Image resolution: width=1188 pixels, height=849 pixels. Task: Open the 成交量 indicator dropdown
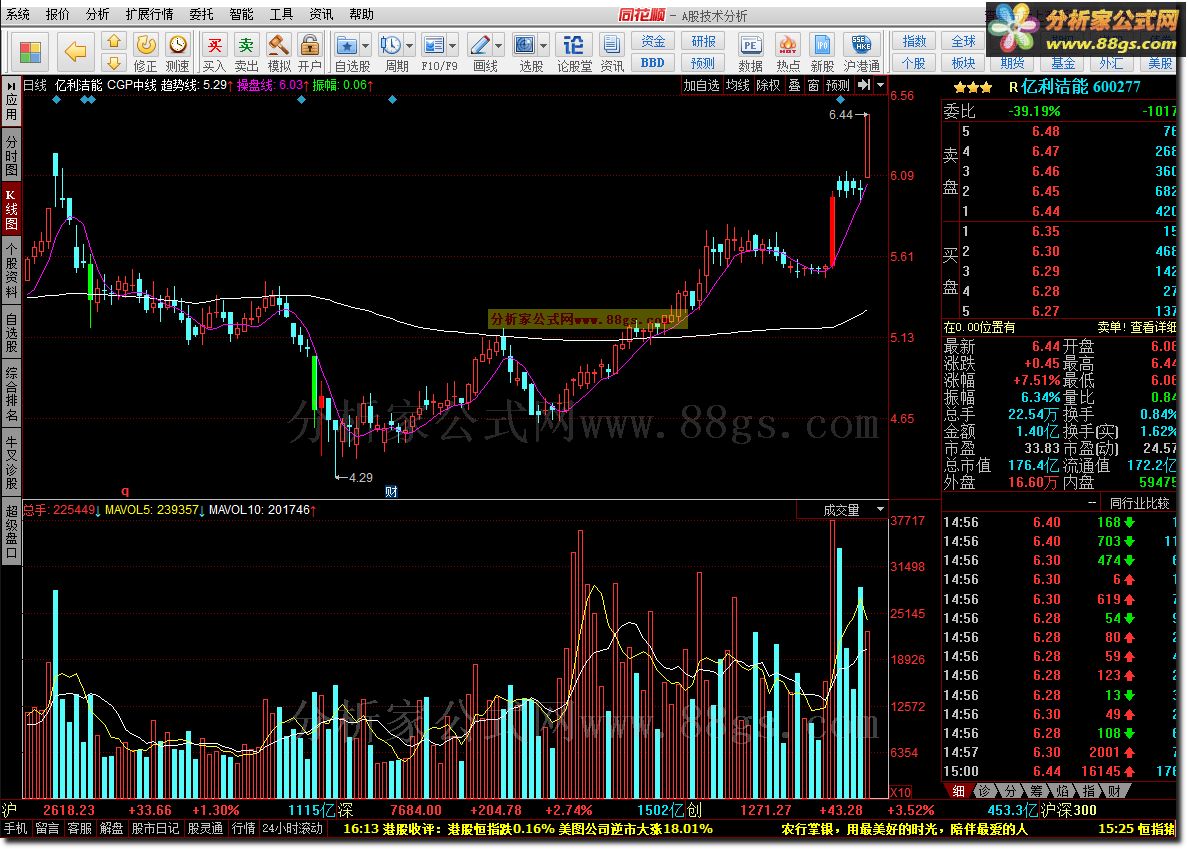coord(880,510)
